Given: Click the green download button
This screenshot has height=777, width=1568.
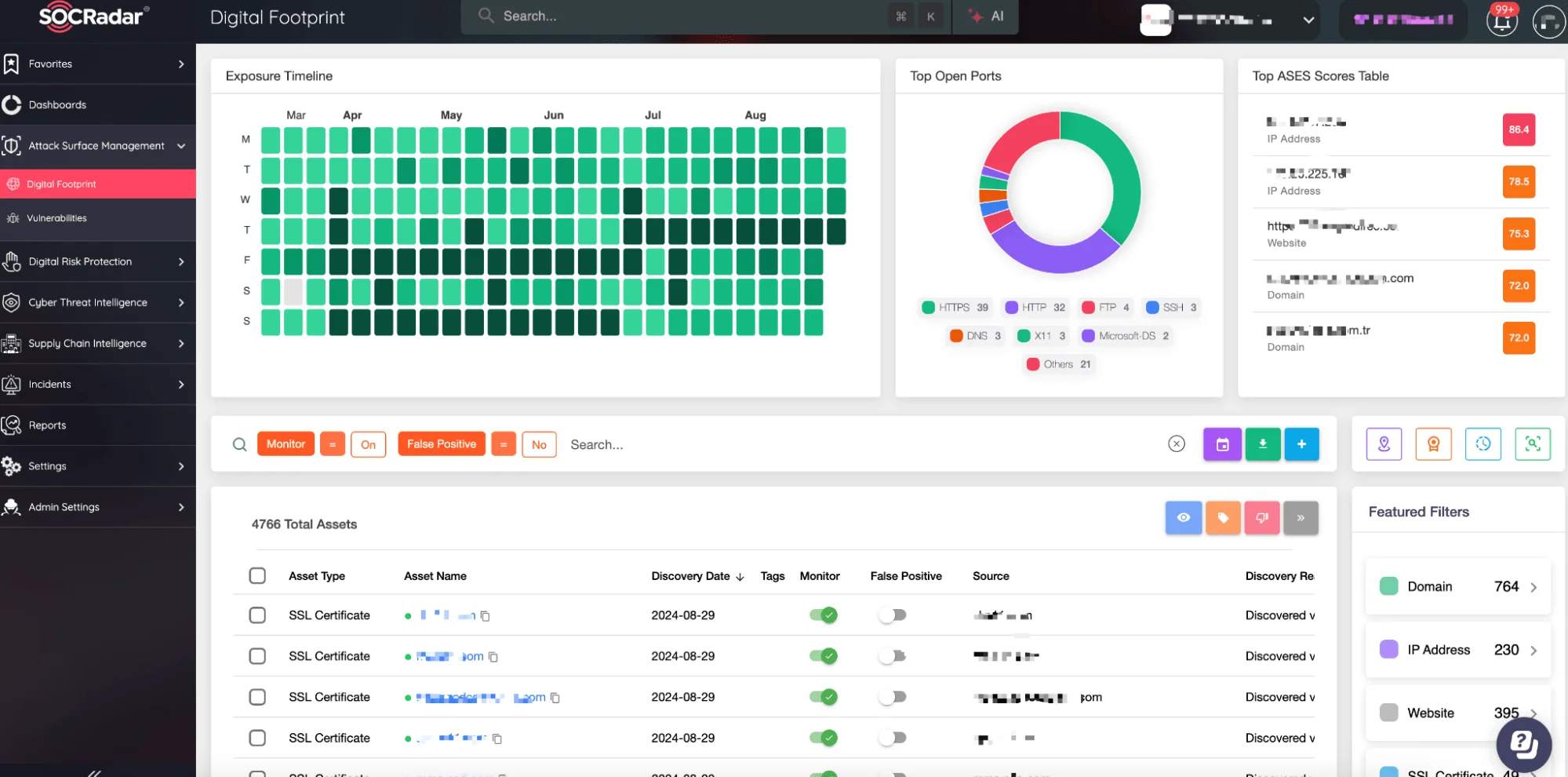Looking at the screenshot, I should (x=1262, y=444).
